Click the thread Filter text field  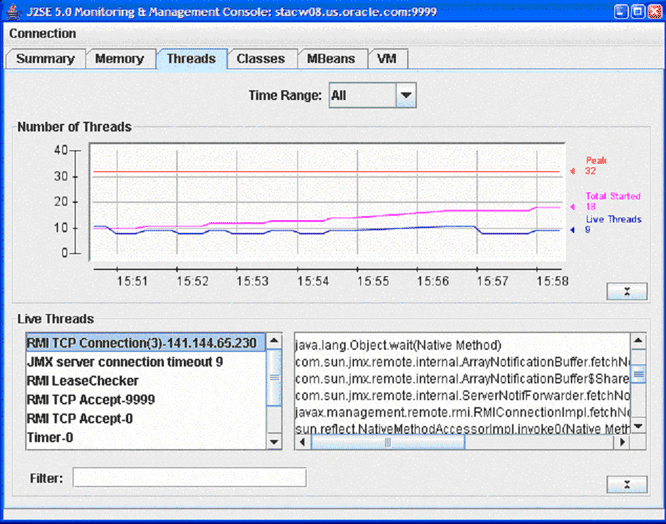coord(189,478)
